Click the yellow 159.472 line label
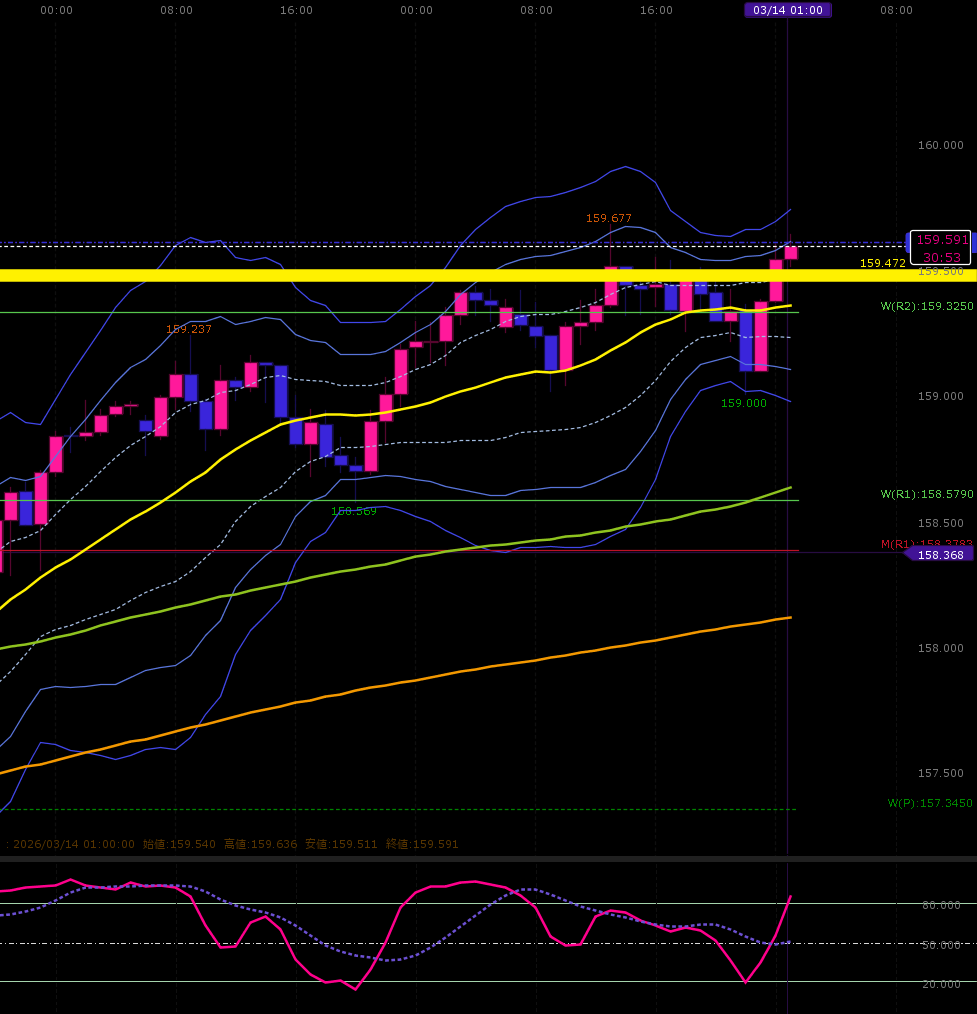Screen dimensions: 977x1014 point(882,263)
